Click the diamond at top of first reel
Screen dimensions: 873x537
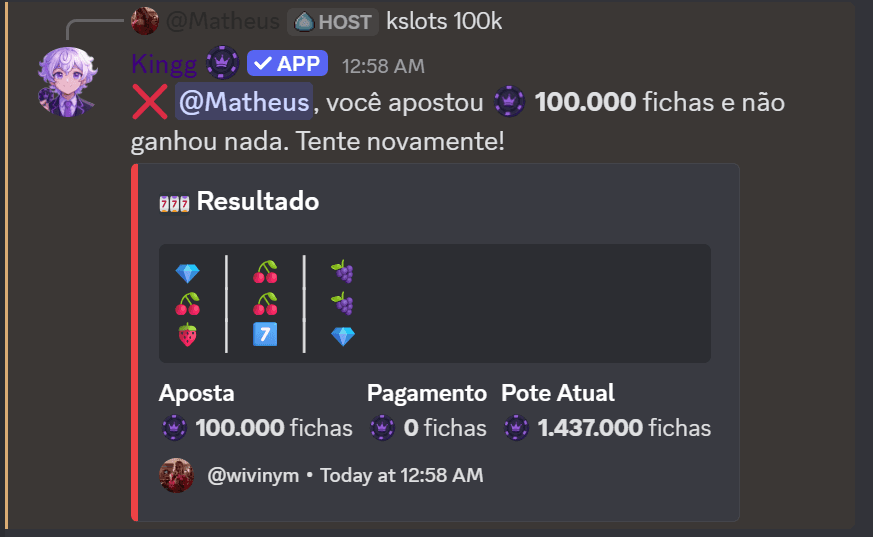pyautogui.click(x=187, y=273)
